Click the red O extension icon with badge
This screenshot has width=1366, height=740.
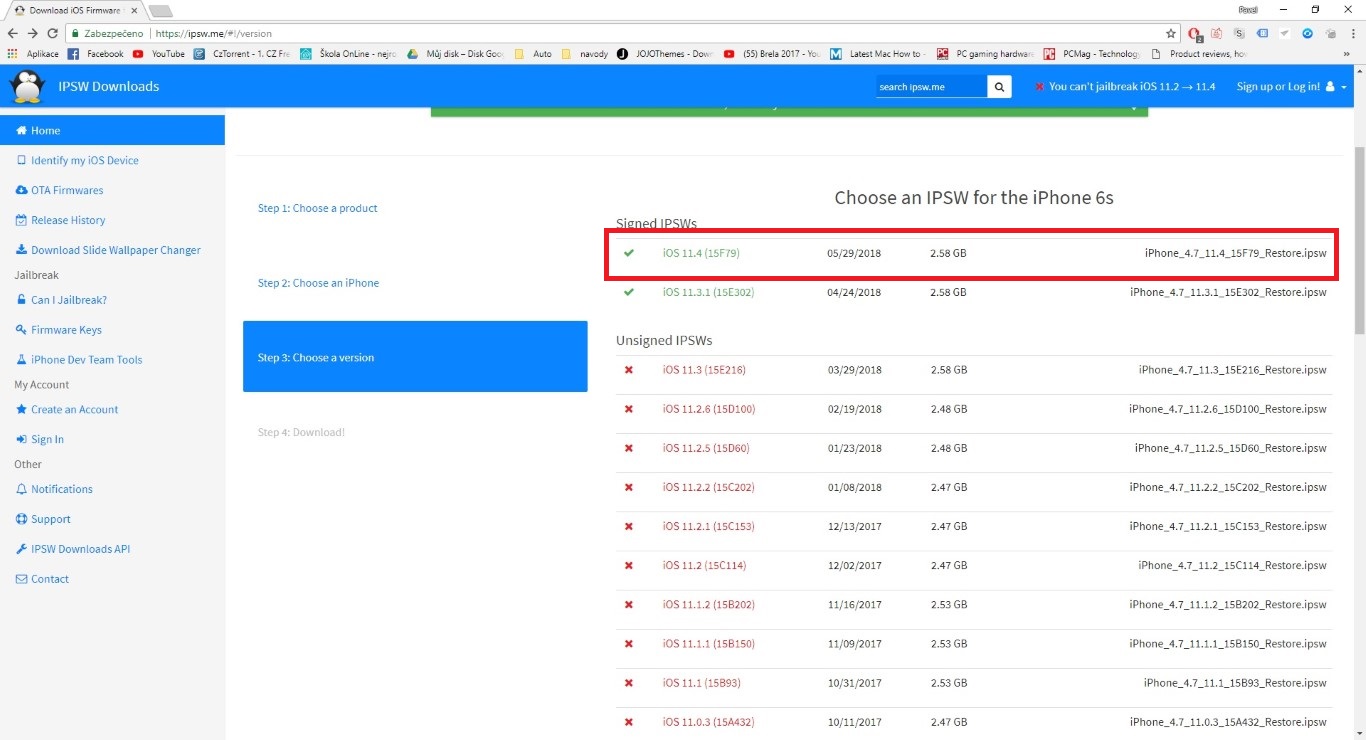1194,33
